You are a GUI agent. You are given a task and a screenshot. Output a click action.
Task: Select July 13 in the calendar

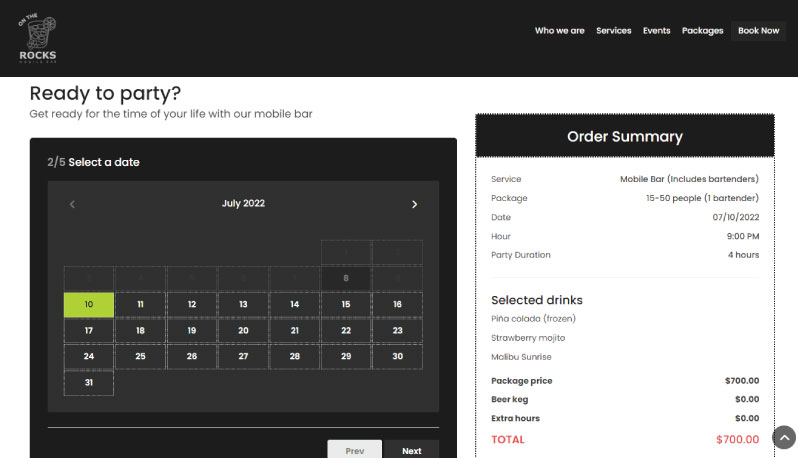[x=243, y=305]
